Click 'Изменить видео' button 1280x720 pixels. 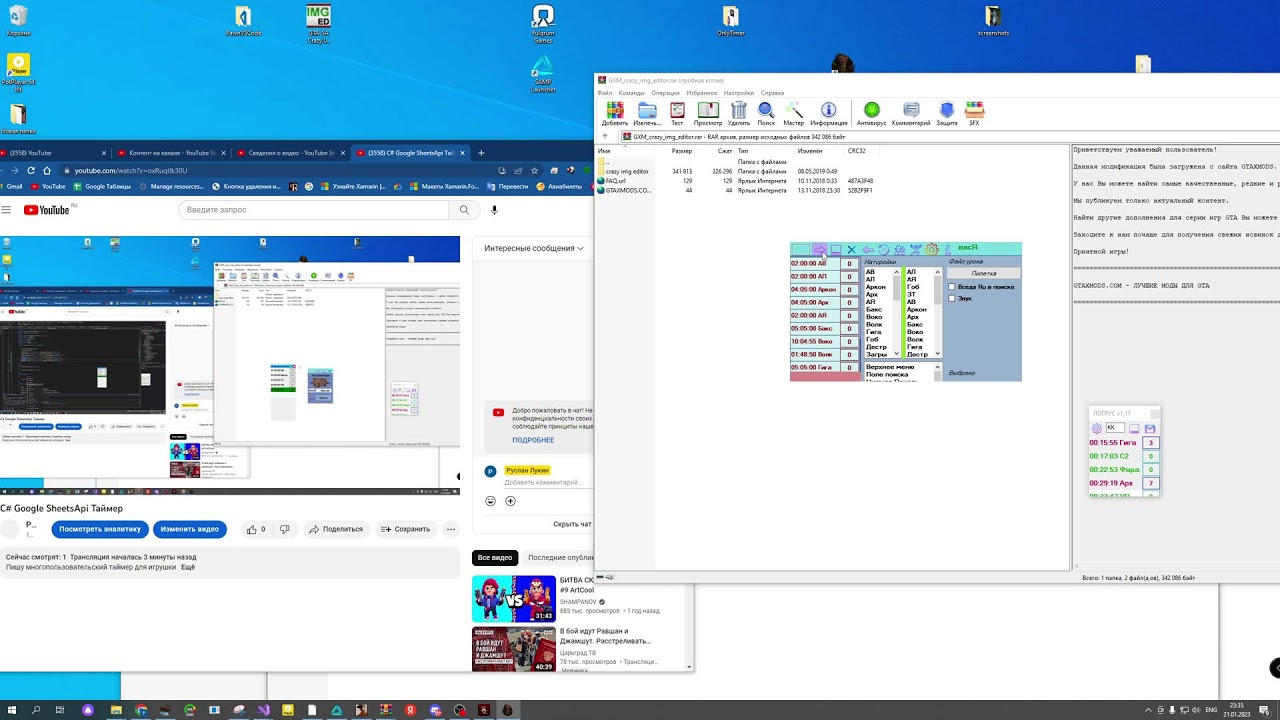[x=190, y=529]
